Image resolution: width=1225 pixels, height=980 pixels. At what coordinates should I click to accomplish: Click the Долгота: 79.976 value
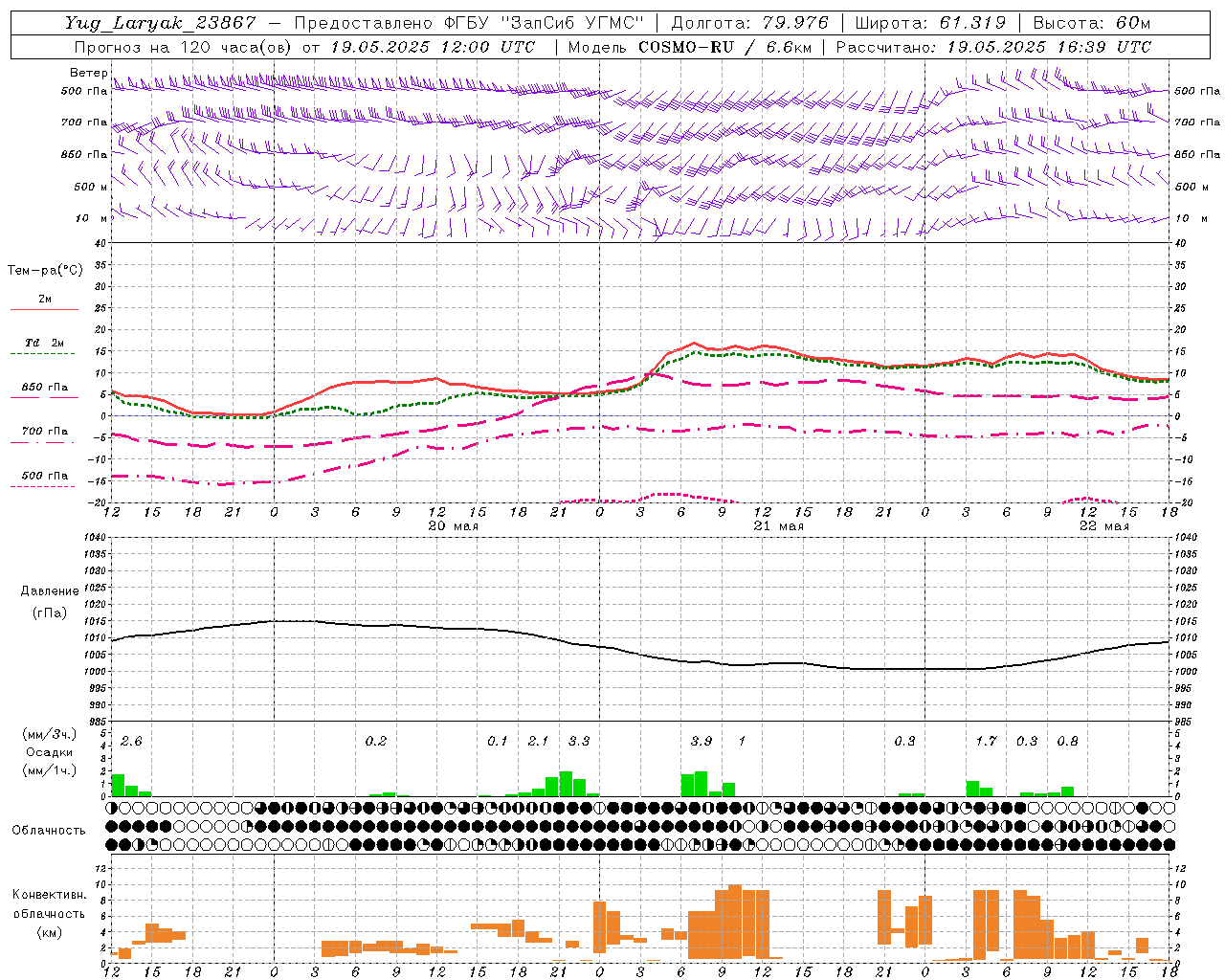coord(750,23)
